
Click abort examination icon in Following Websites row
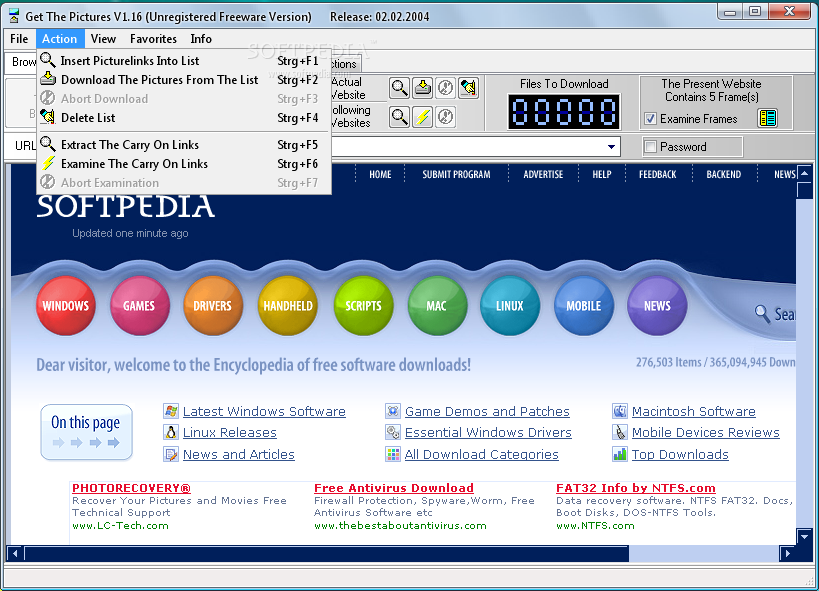(x=446, y=117)
